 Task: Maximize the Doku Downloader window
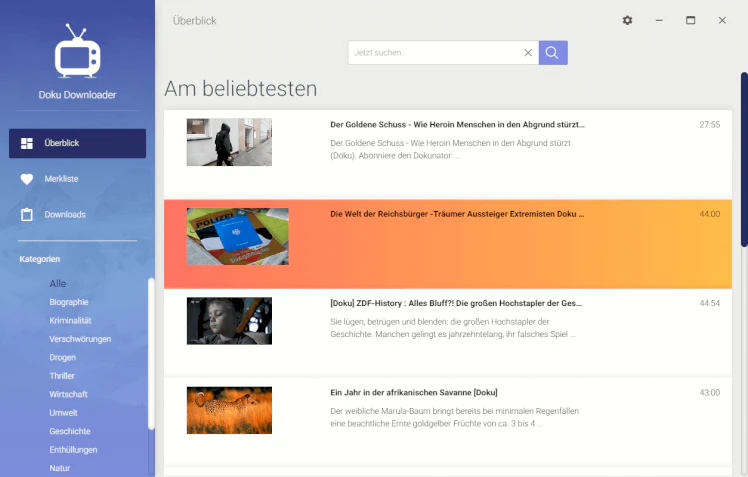690,20
